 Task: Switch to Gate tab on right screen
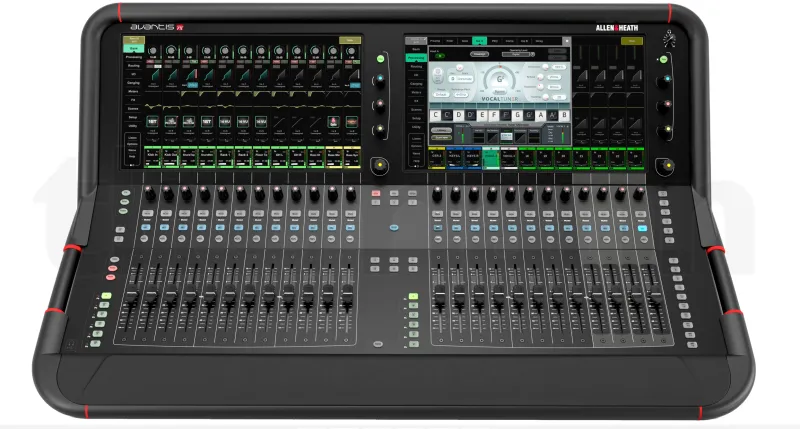click(x=465, y=41)
